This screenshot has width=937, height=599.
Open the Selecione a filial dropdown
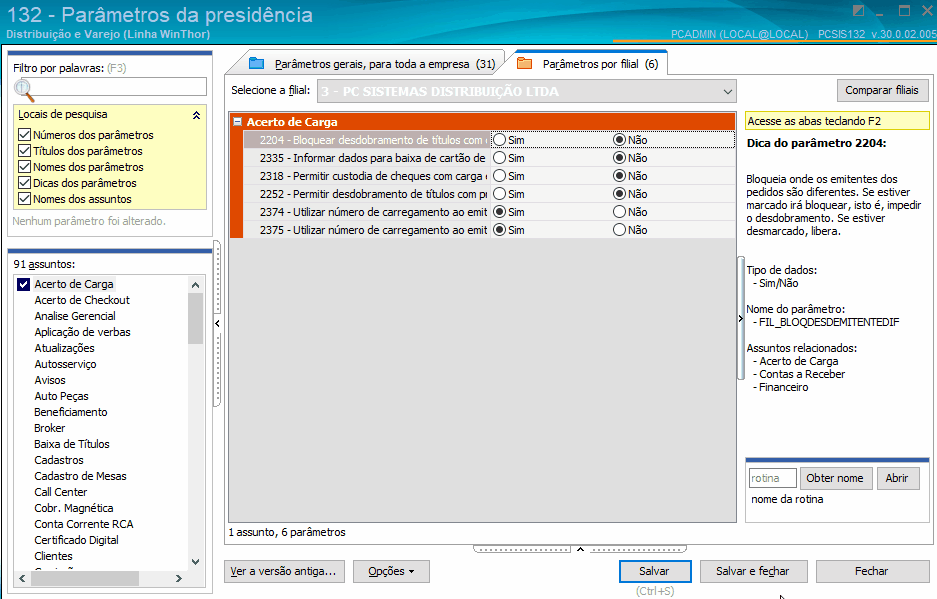[727, 91]
